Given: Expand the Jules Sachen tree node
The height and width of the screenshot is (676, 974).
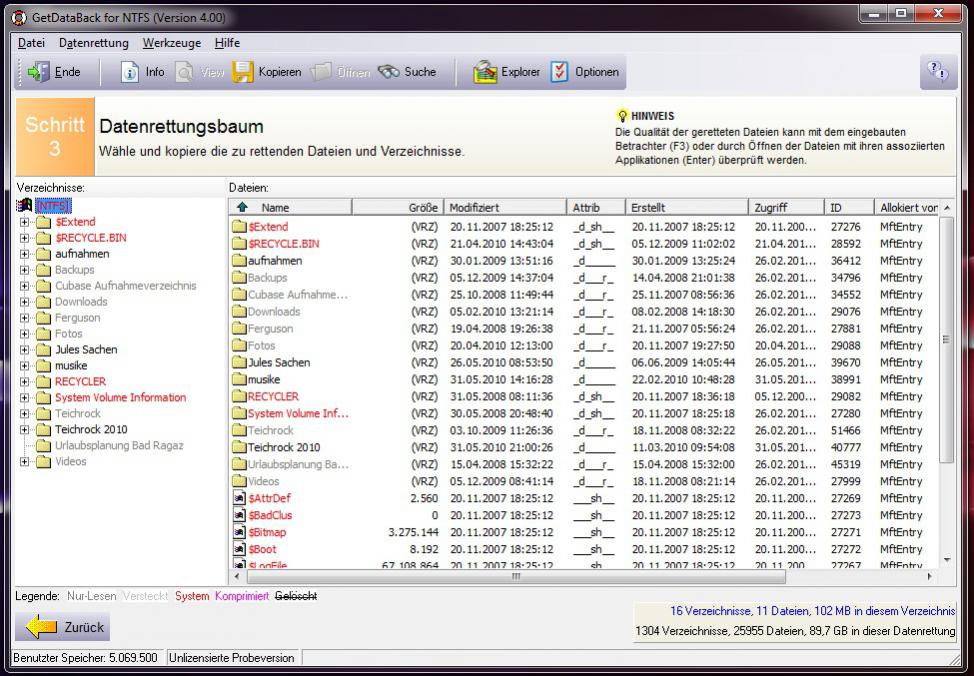Looking at the screenshot, I should (24, 350).
